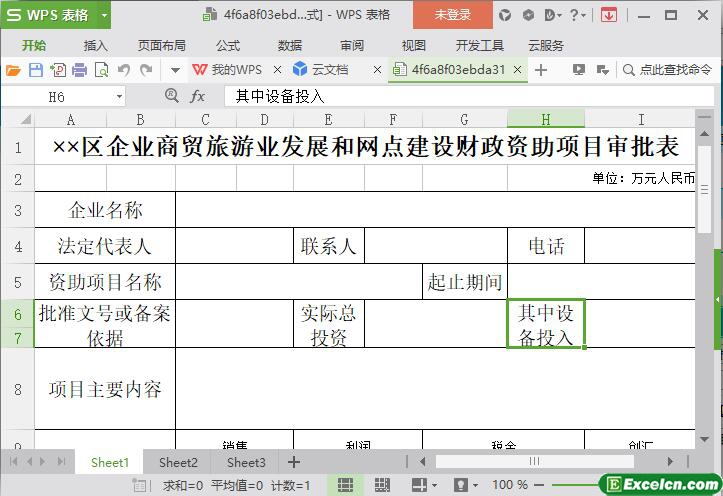
Task: Click the print icon in quick toolbar
Action: 79,70
